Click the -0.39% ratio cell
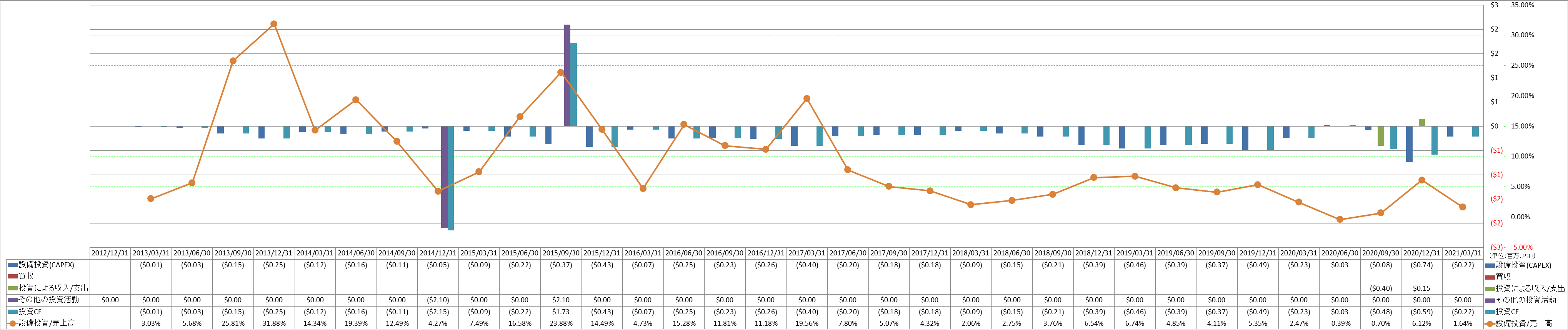Image resolution: width=1568 pixels, height=330 pixels. tap(1340, 323)
